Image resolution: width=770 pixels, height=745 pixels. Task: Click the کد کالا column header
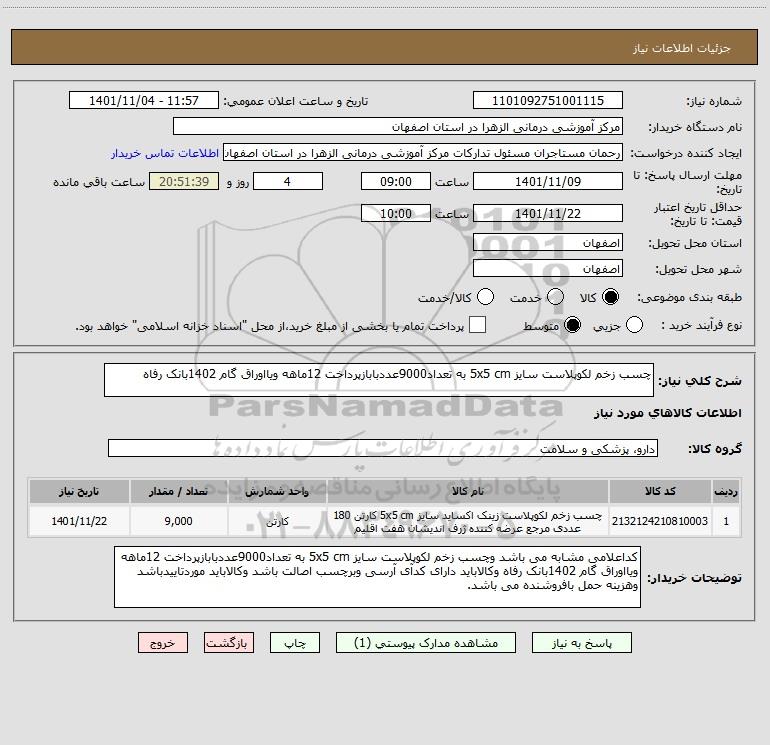pos(660,491)
